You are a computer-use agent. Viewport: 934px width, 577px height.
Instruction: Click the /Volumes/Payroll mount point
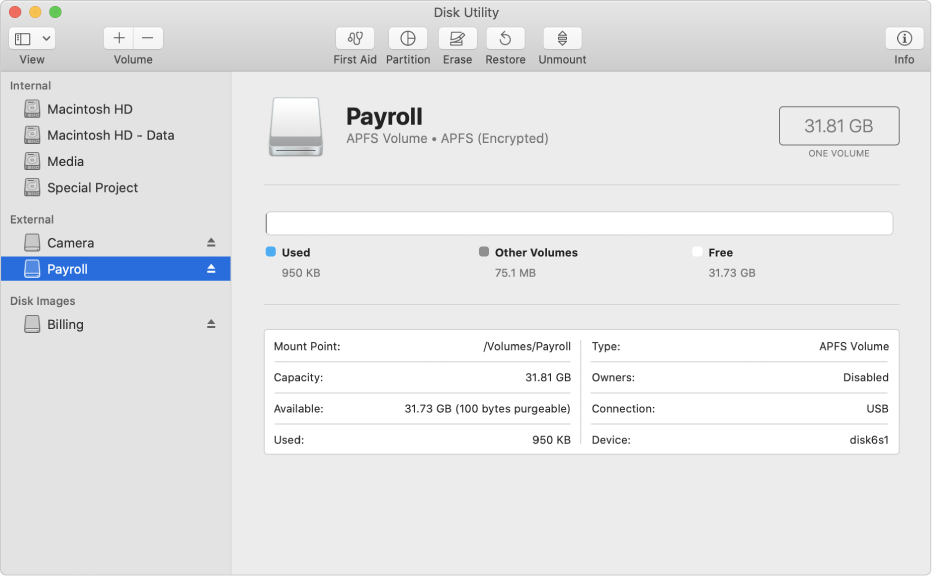(x=527, y=347)
